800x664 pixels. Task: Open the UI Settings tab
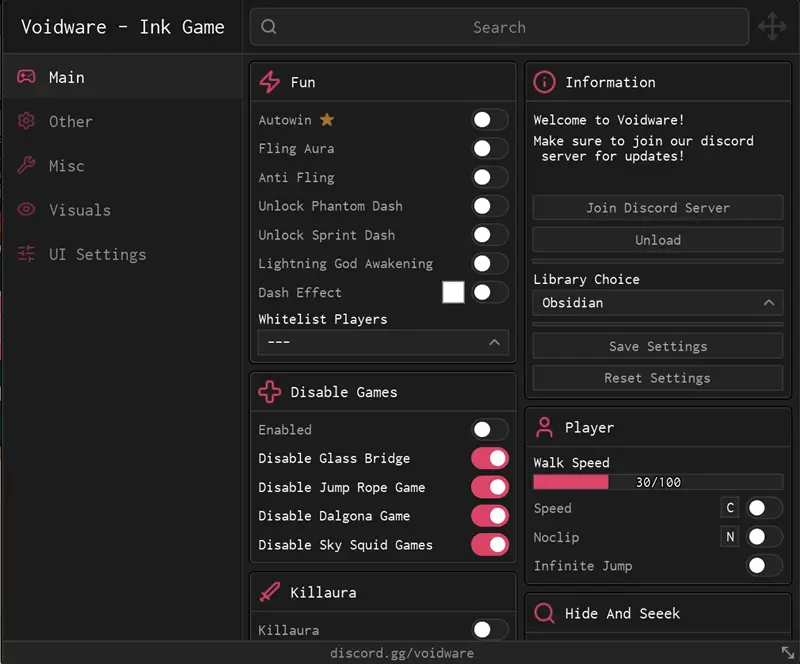click(122, 254)
